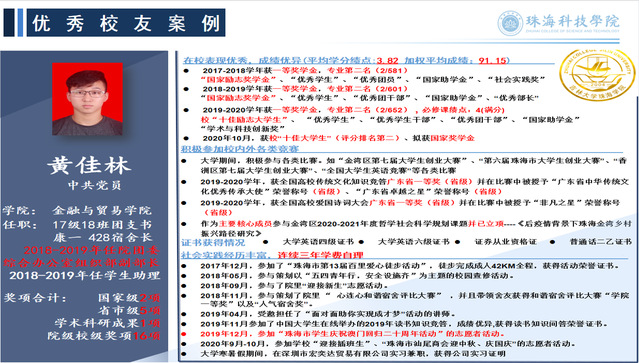
Task: Click the 中共党员 label under the name
Action: [95, 186]
